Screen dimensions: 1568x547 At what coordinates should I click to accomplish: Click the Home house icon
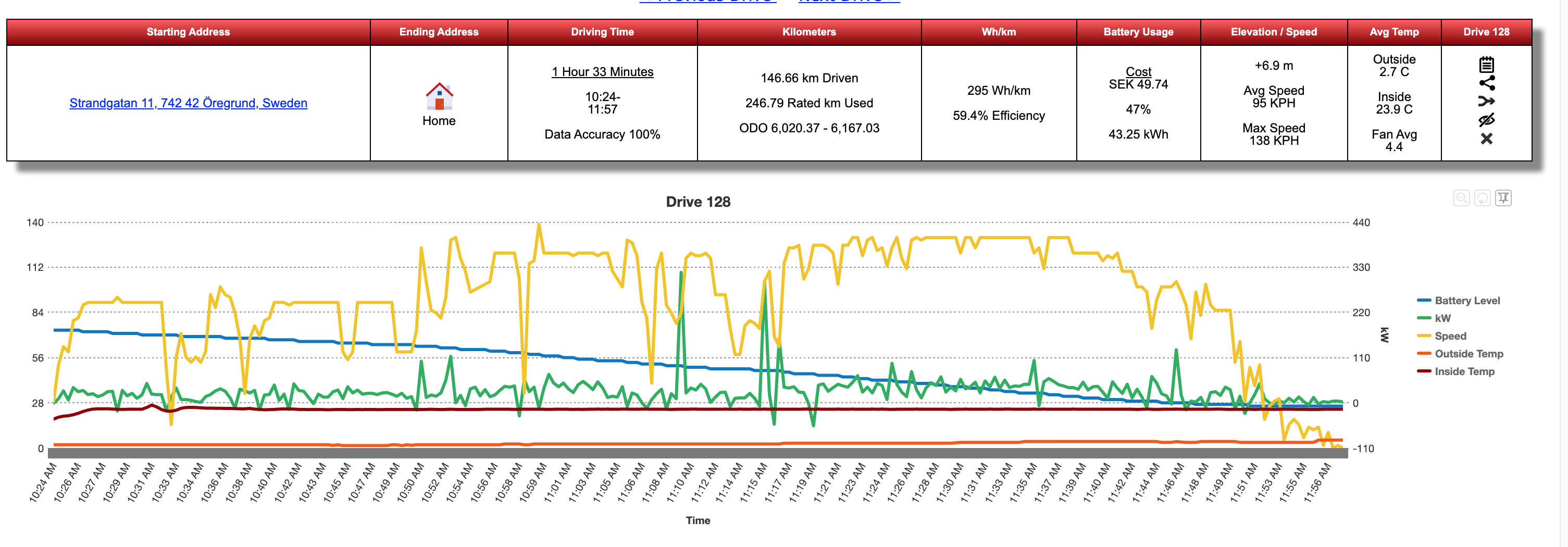439,96
